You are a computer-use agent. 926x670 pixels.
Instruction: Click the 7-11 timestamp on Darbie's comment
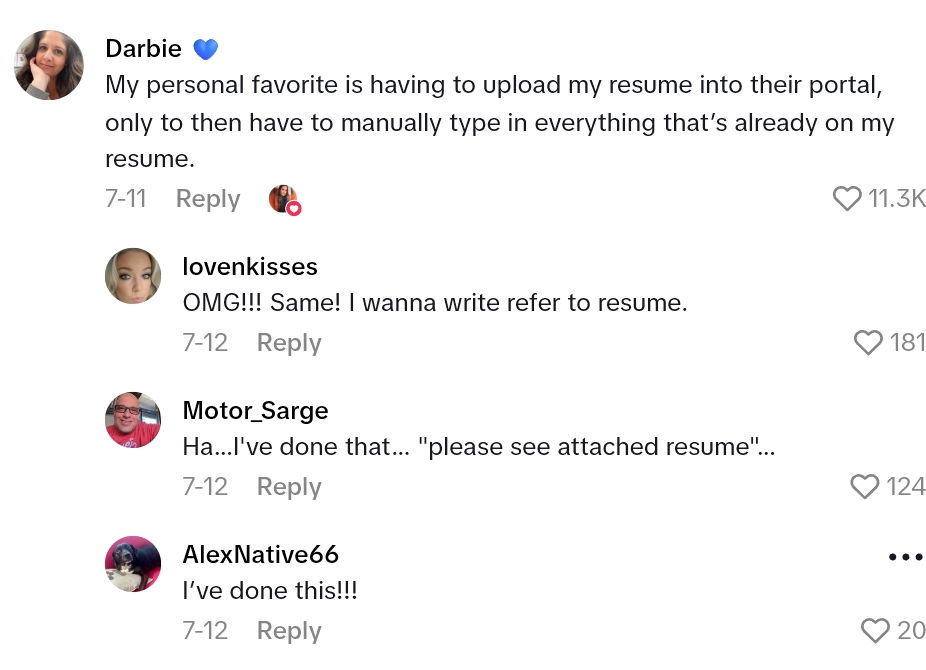click(x=126, y=199)
